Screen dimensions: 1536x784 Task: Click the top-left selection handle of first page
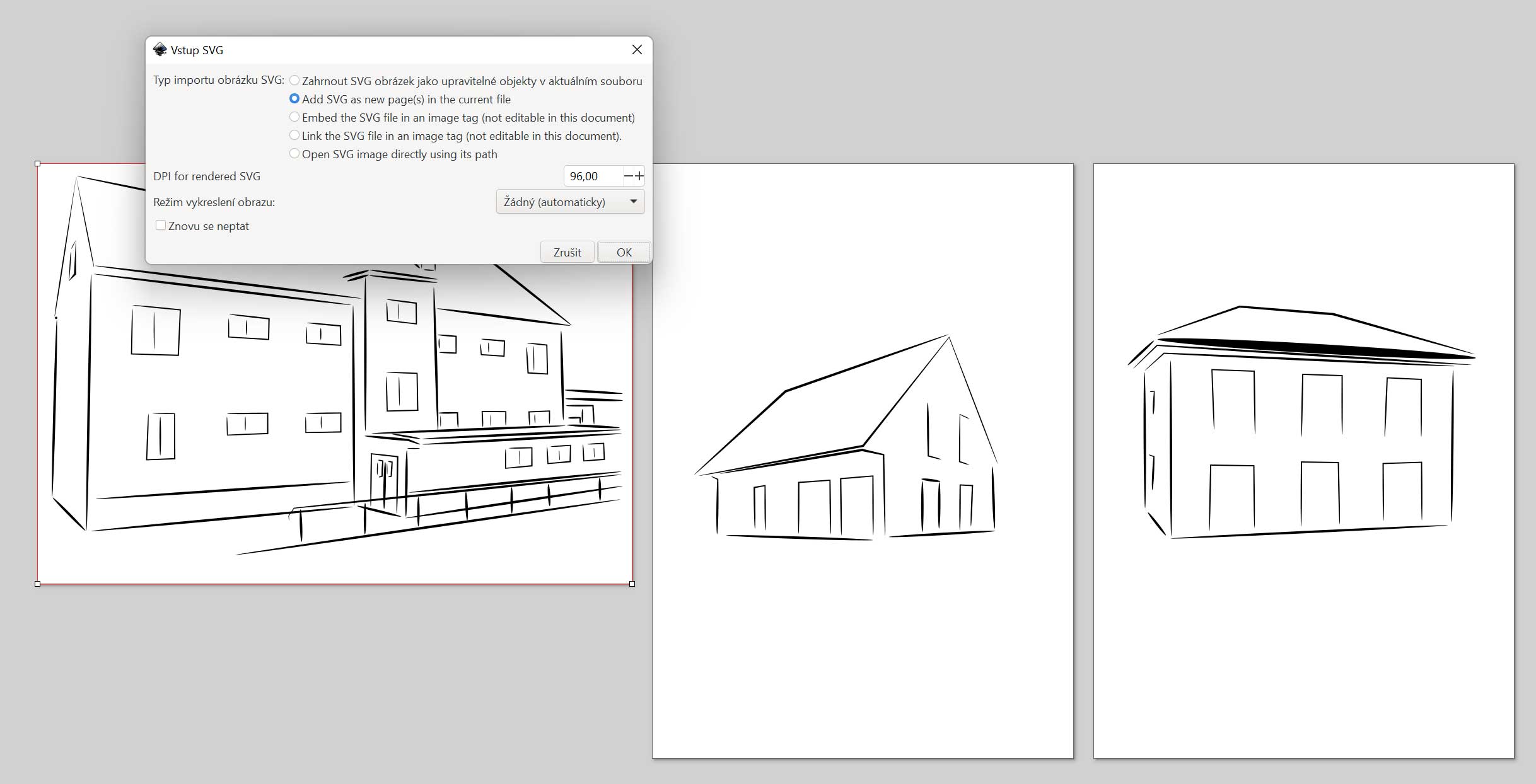[38, 164]
